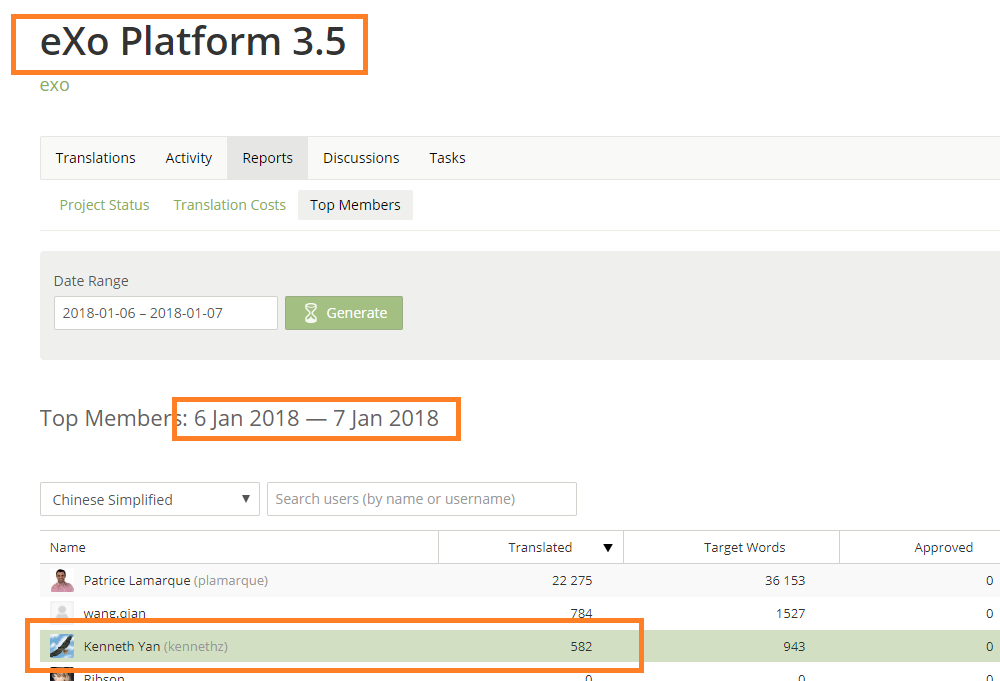Image resolution: width=1000 pixels, height=681 pixels.
Task: Click Kenneth Yan's name
Action: 122,647
